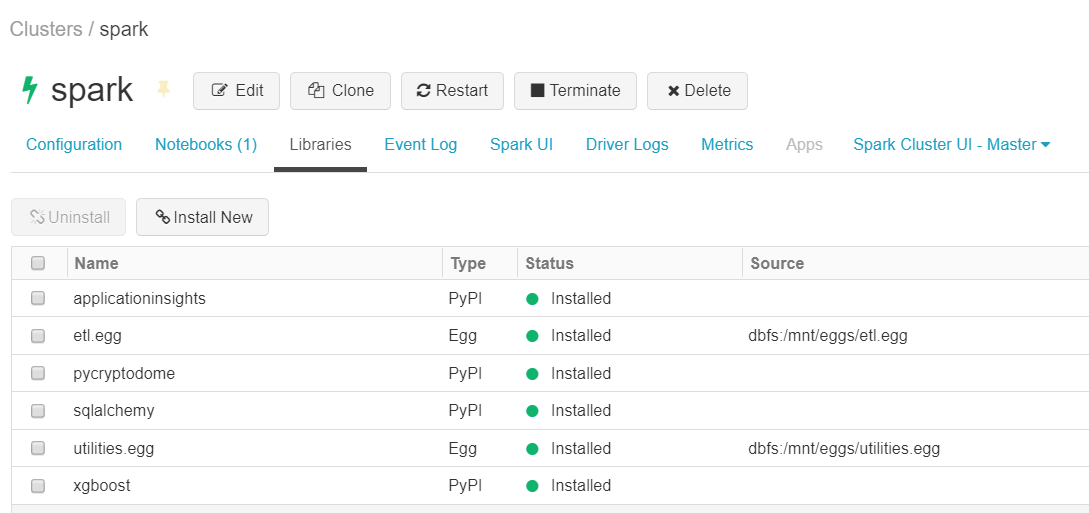The image size is (1089, 513).
Task: Open the Driver Logs tab
Action: 627,144
